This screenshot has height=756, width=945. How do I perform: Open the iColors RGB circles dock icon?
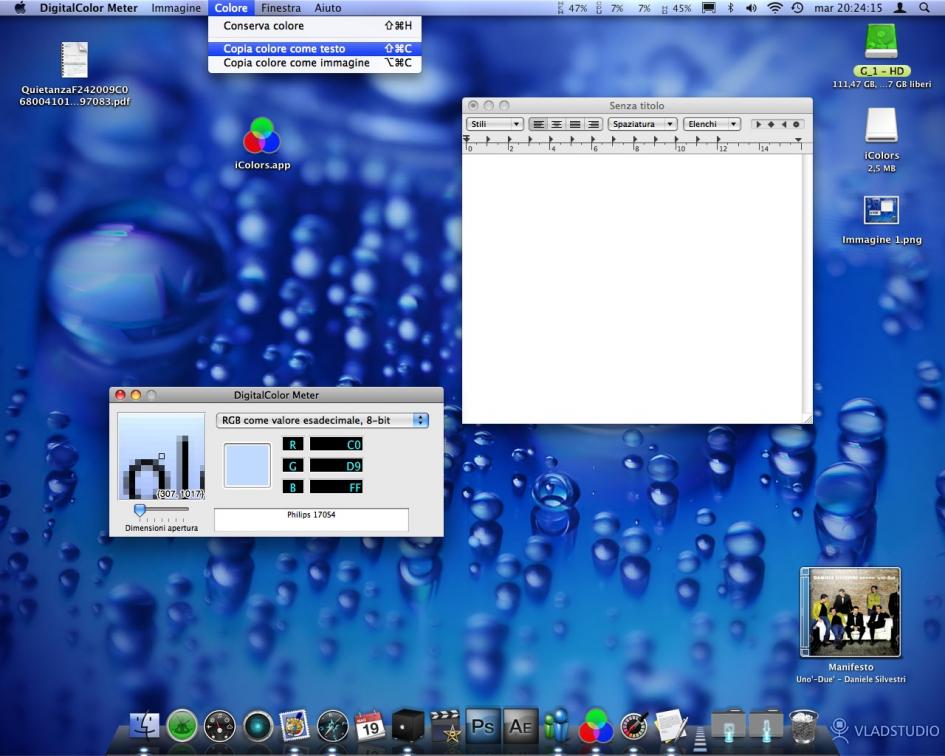tap(595, 725)
